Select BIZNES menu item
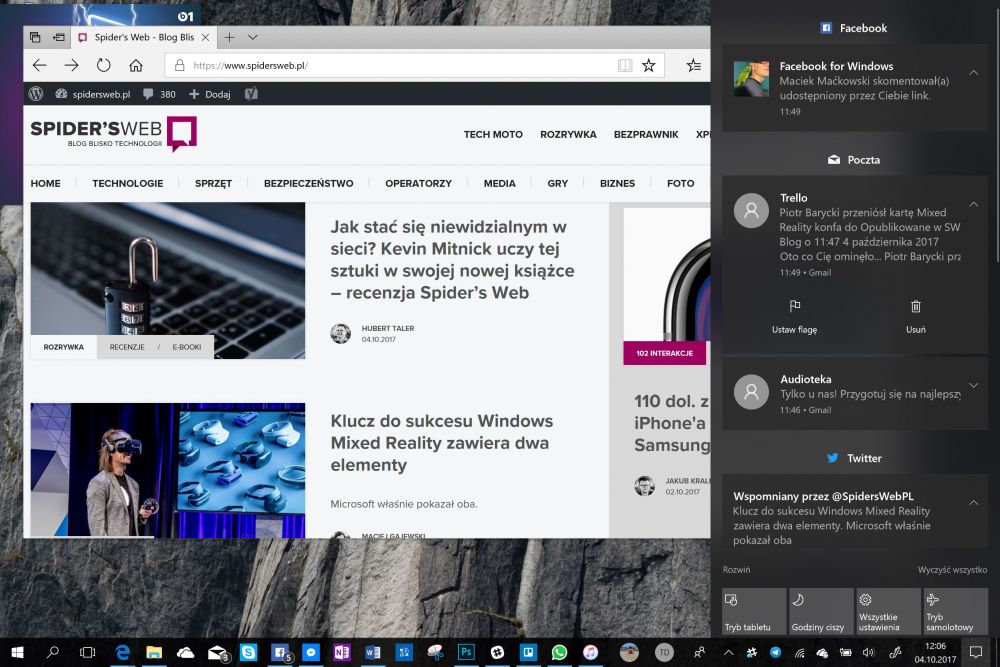This screenshot has width=1000, height=667. click(617, 184)
